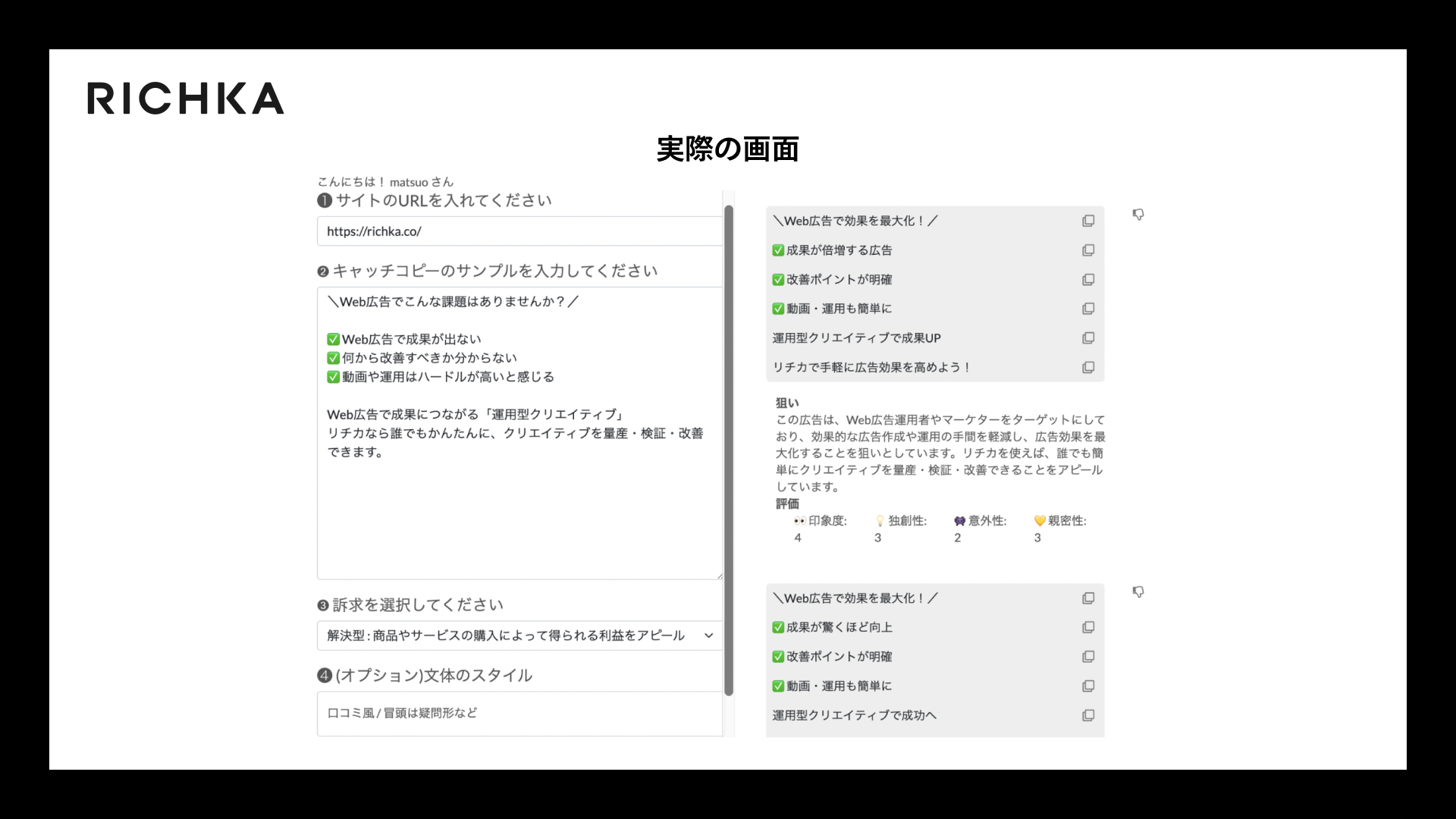Image resolution: width=1456 pixels, height=819 pixels.
Task: Copy '運用型クリエイティブで成功へ' text
Action: tap(1088, 715)
